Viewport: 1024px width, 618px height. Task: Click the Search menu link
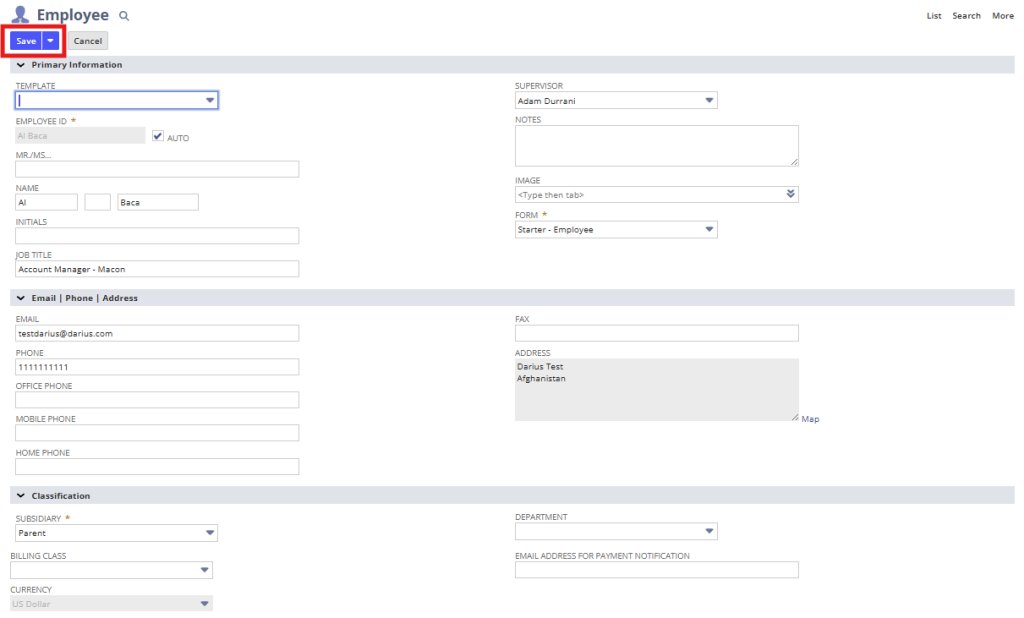tap(966, 16)
